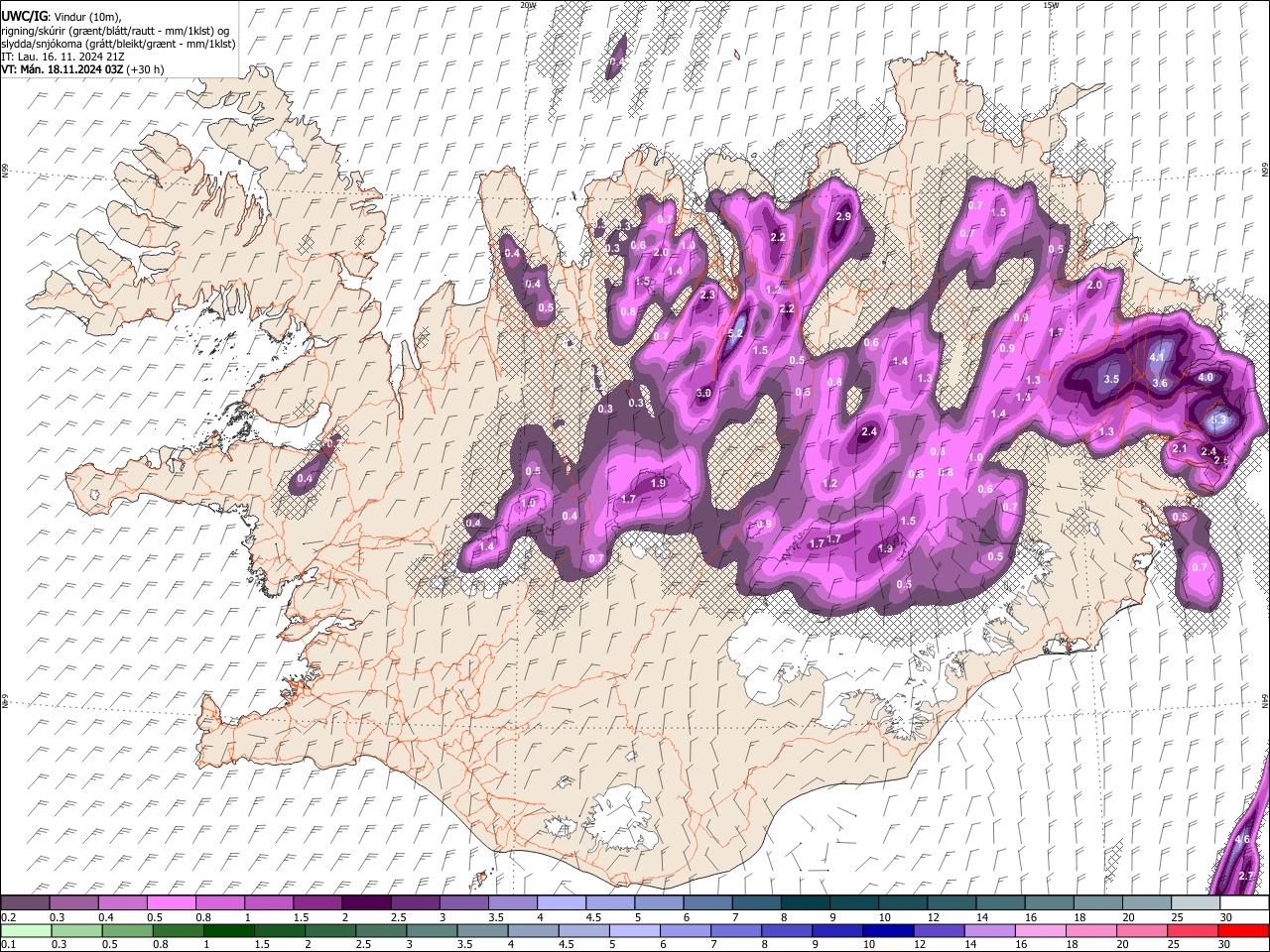
Task: Select pale mint 0.1–0.3 rain scale swatch
Action: click(27, 930)
